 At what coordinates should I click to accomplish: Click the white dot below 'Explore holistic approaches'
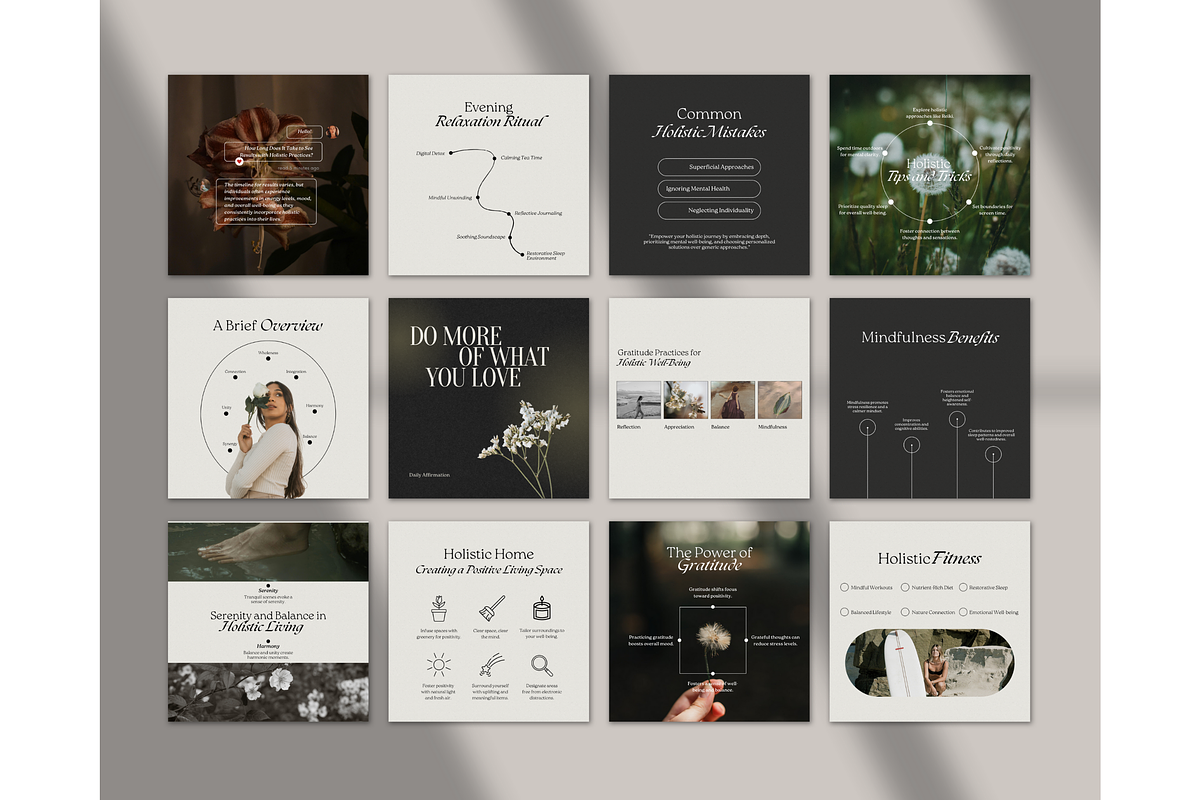point(930,125)
